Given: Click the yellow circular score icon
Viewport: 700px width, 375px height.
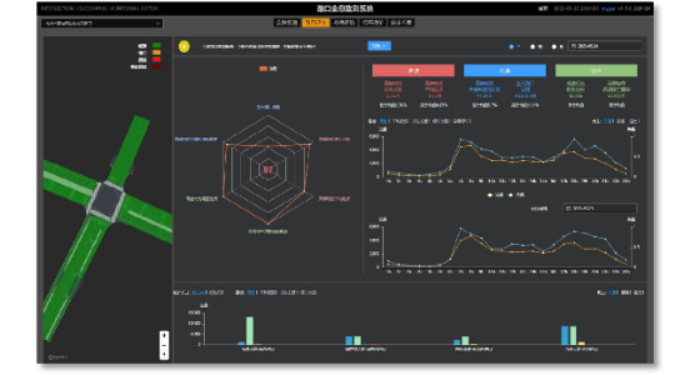Looking at the screenshot, I should pyautogui.click(x=184, y=46).
